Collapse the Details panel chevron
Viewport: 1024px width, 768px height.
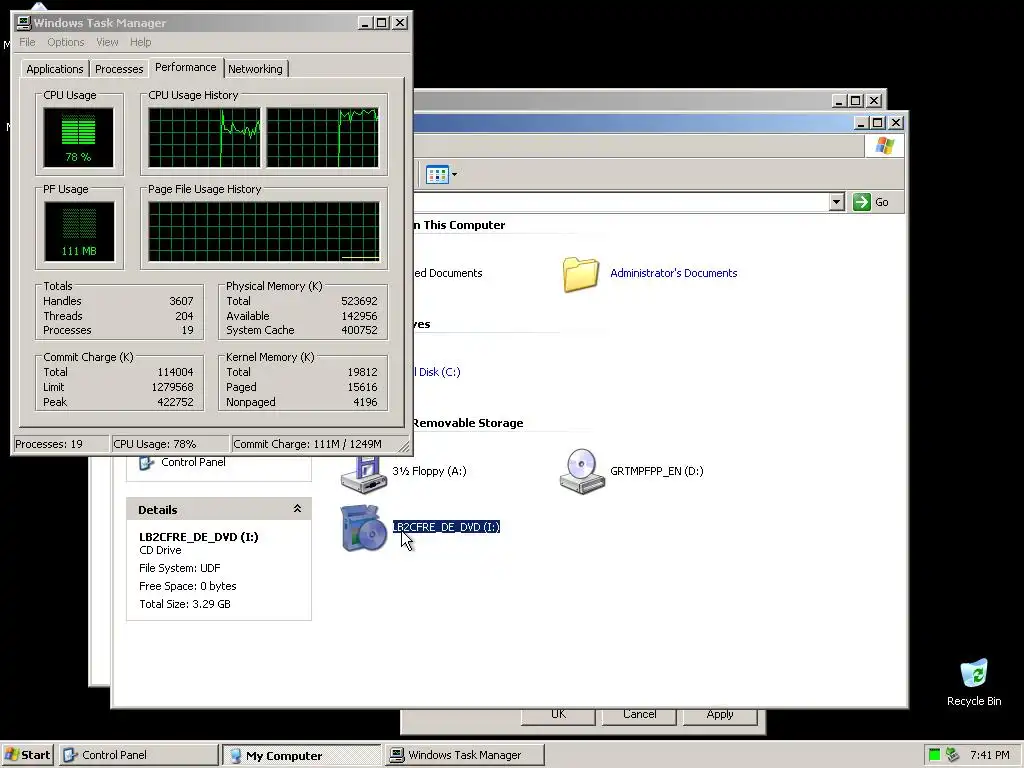tap(297, 509)
